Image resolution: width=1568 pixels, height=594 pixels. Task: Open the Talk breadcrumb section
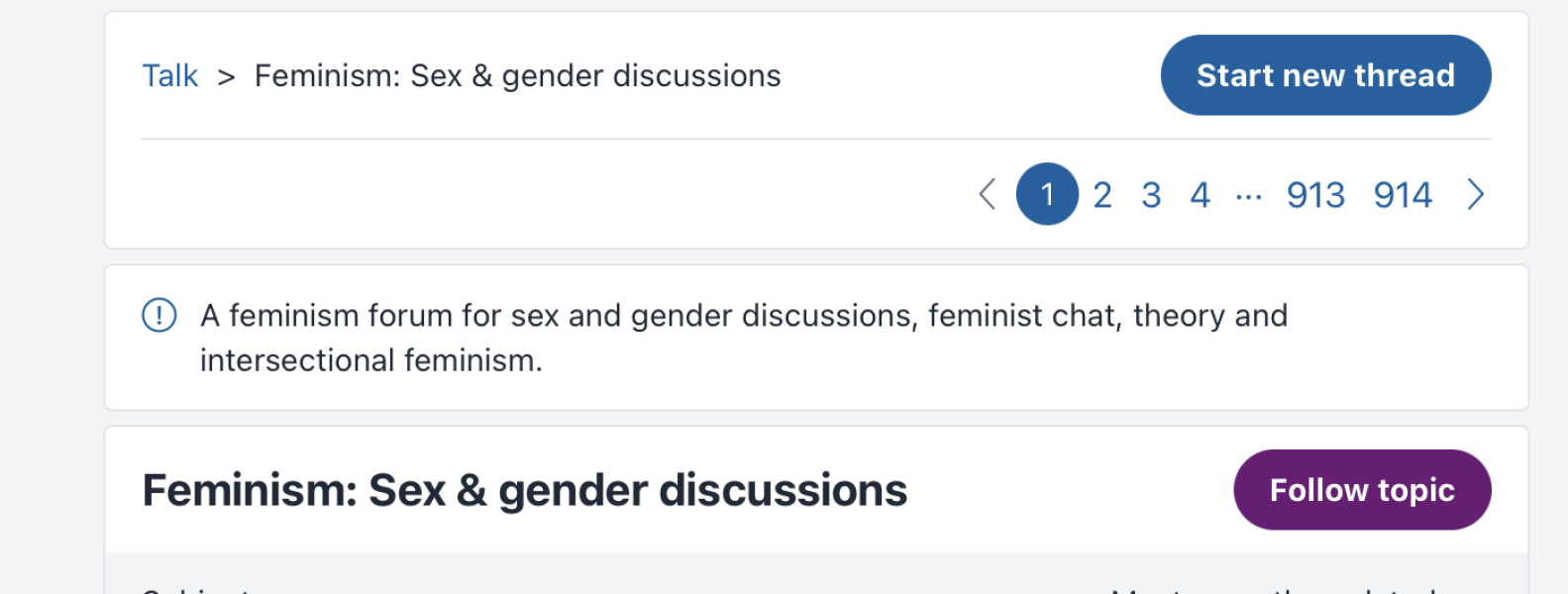pos(169,75)
